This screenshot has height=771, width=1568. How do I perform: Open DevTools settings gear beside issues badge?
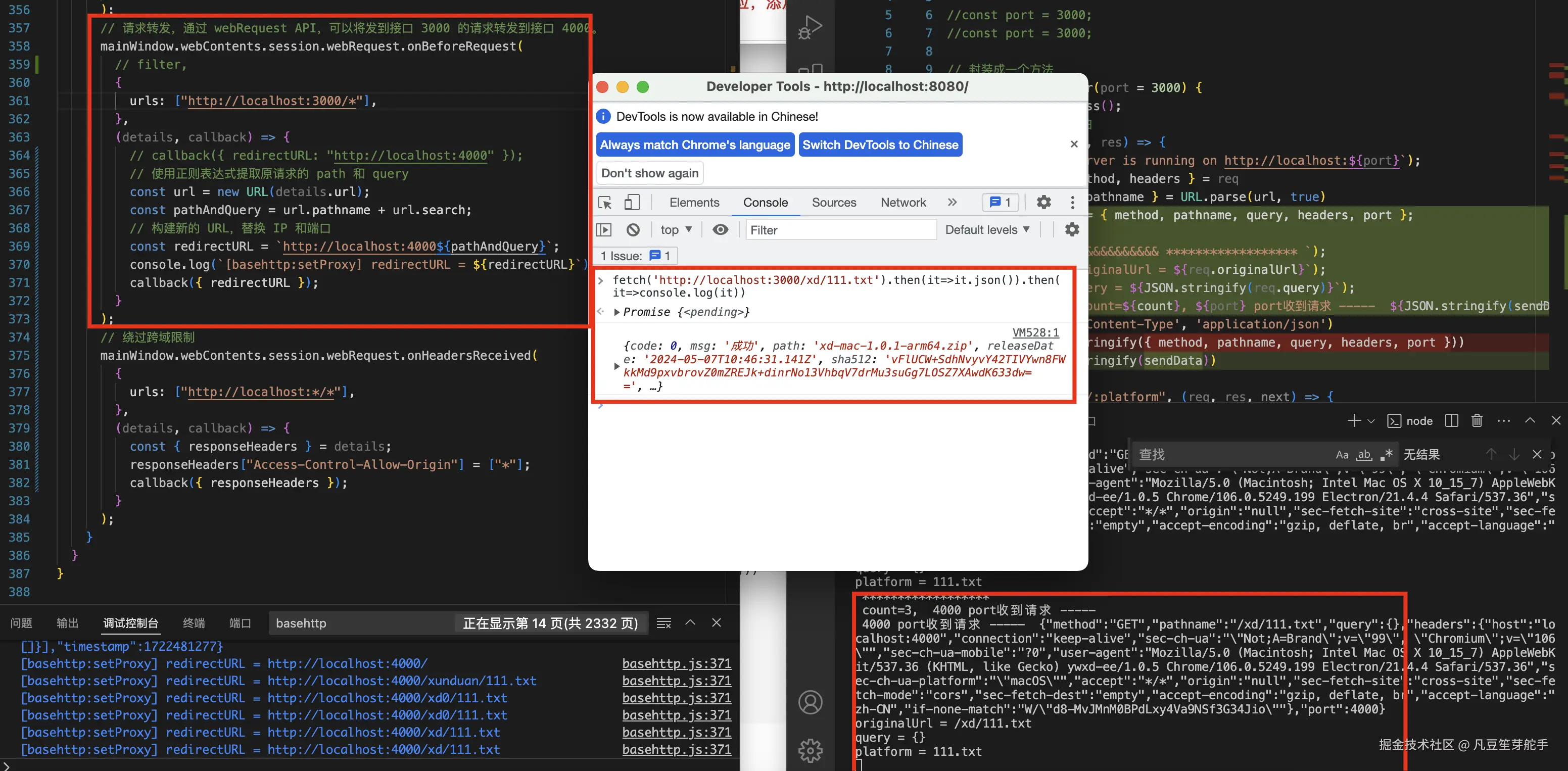[x=1044, y=202]
